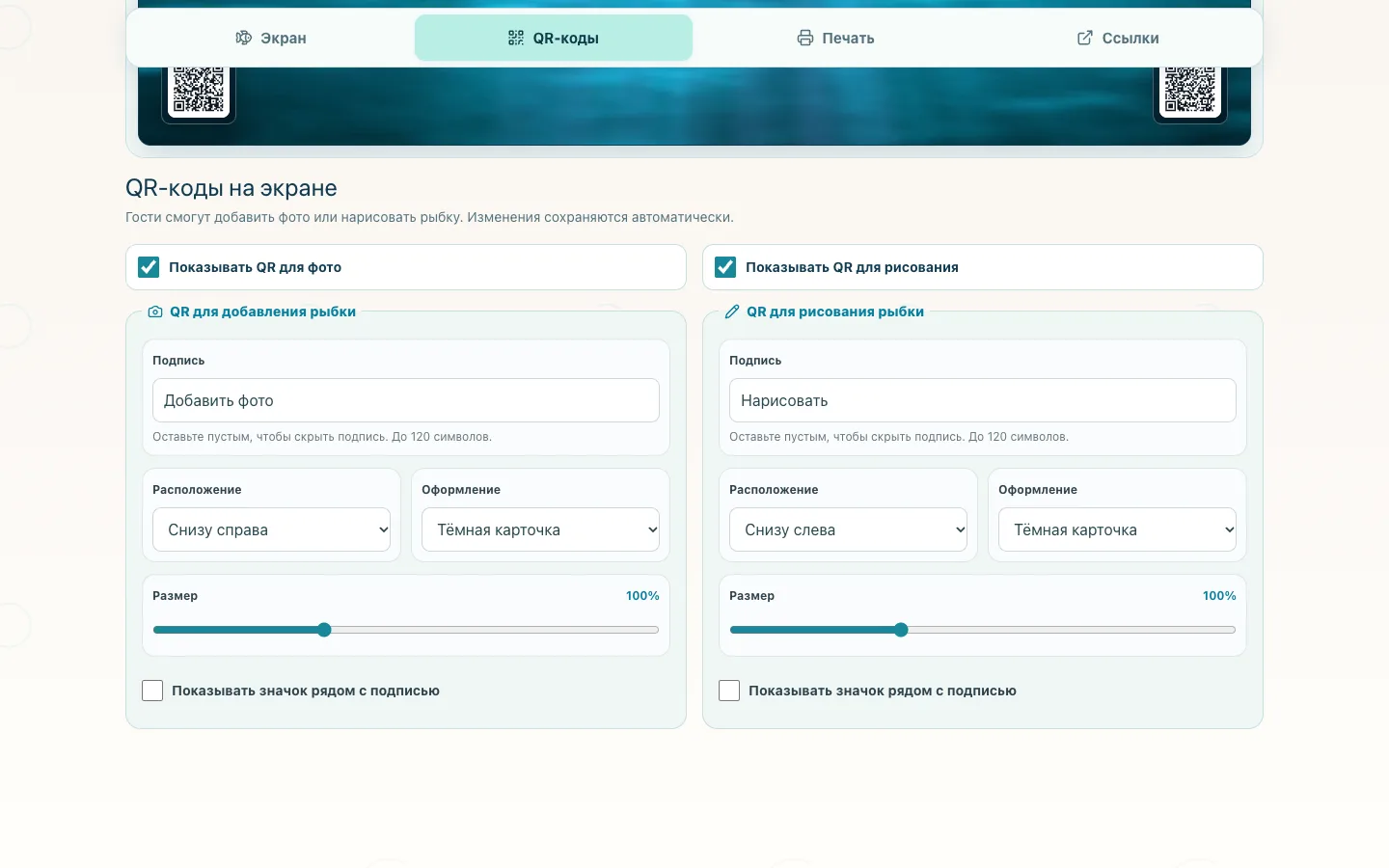Click the drawing QR size slider handle
Image resolution: width=1389 pixels, height=868 pixels.
click(901, 630)
